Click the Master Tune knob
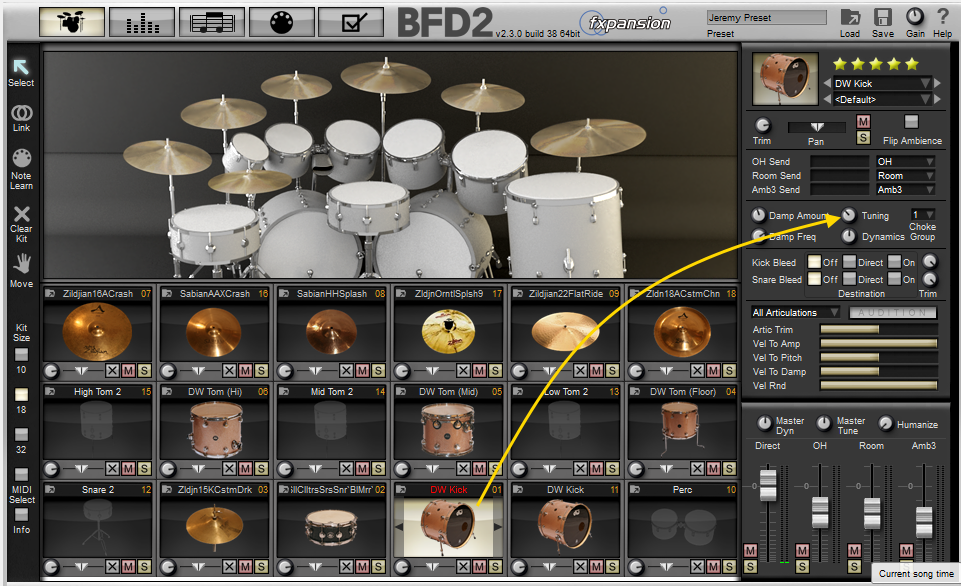The width and height of the screenshot is (961, 586). [824, 423]
